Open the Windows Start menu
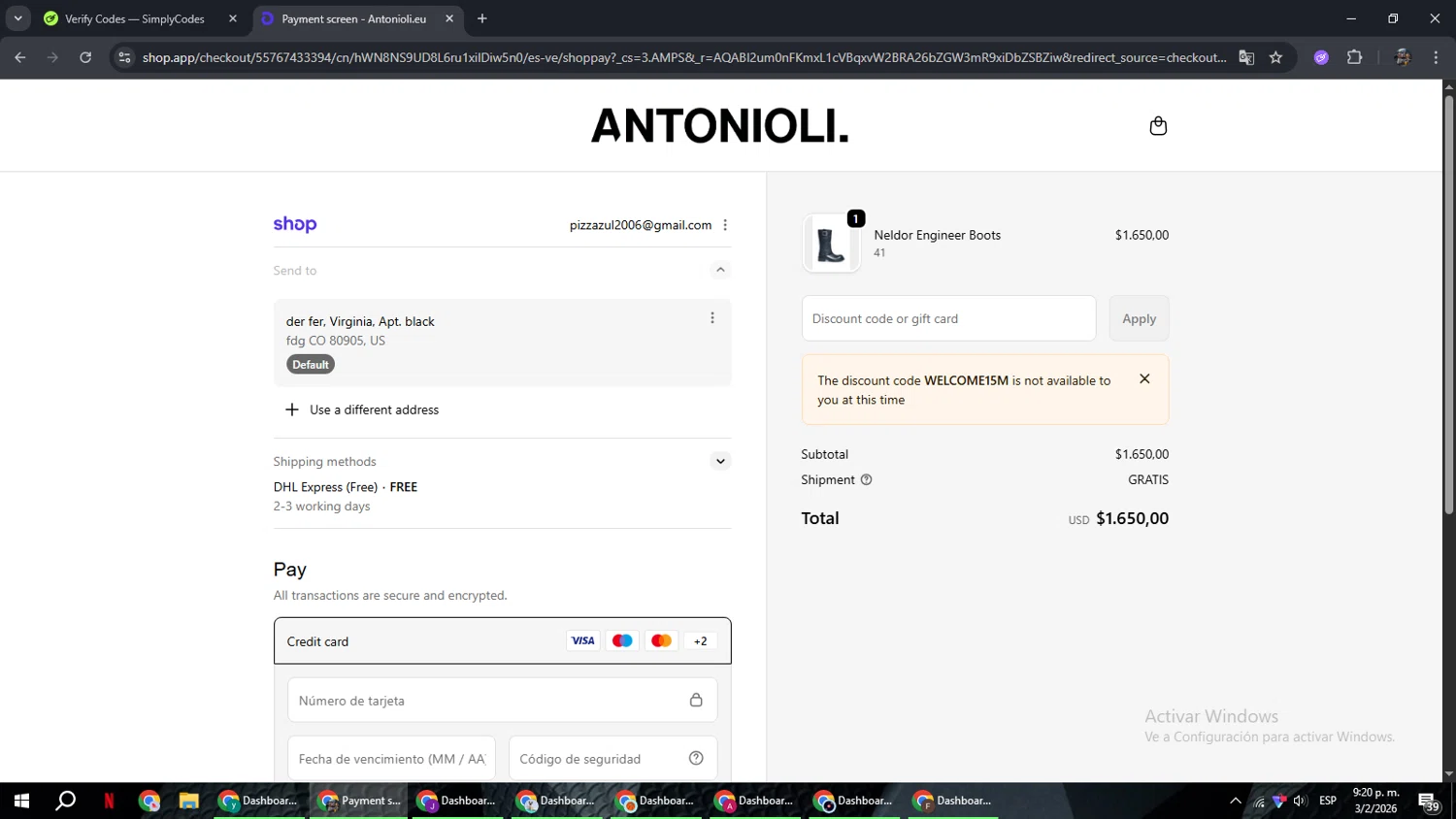Screen dimensions: 1456x819 (x=21, y=801)
